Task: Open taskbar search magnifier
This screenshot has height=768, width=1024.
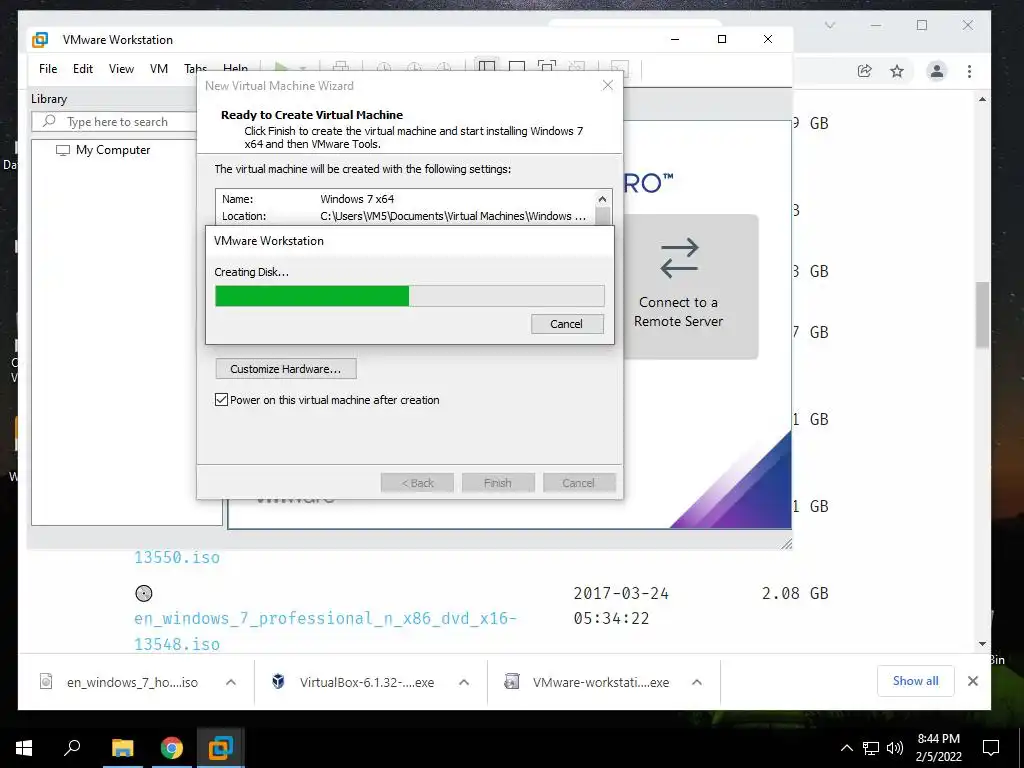Action: [72, 748]
